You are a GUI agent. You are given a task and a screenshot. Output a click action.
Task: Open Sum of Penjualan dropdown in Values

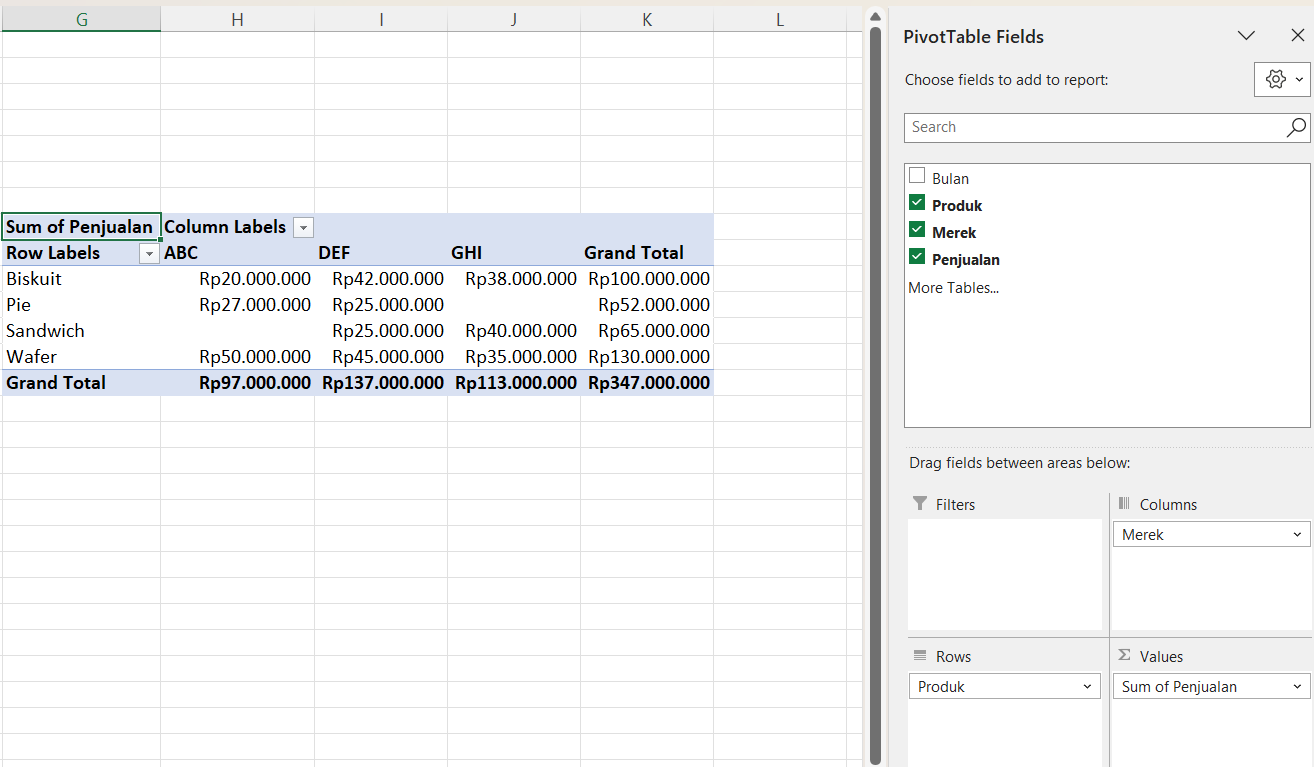click(x=1297, y=687)
